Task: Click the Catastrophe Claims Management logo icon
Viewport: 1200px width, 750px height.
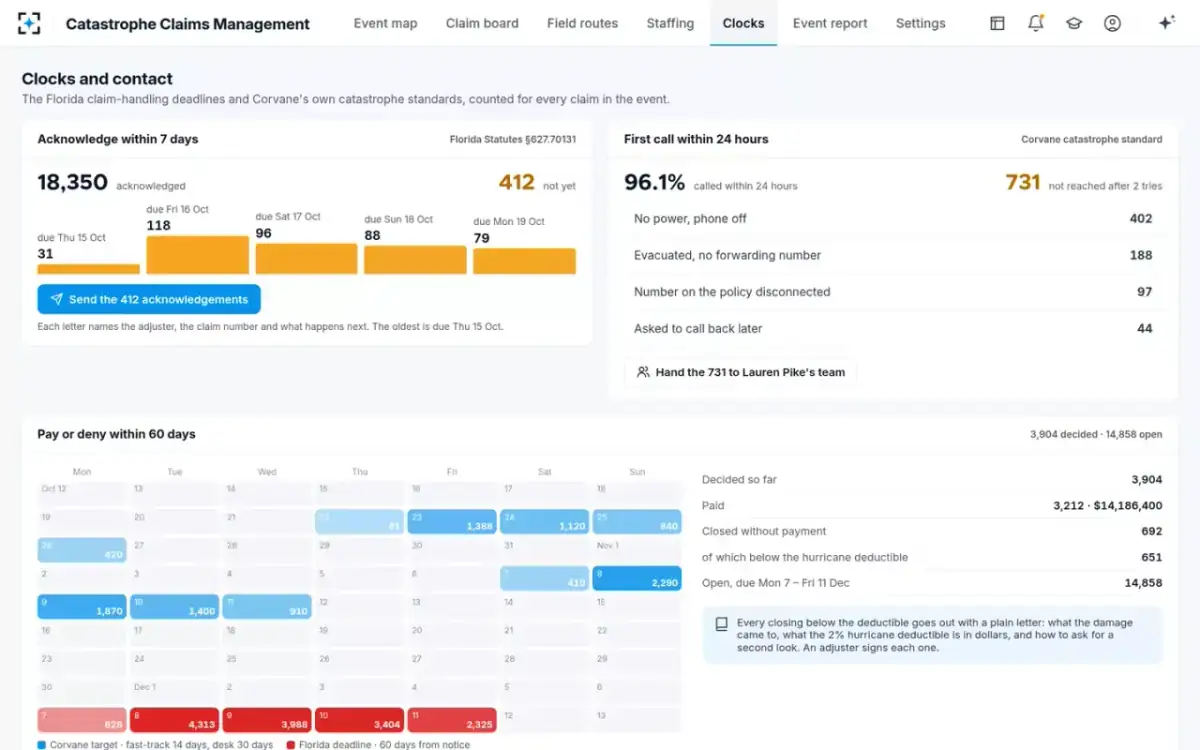Action: point(30,23)
